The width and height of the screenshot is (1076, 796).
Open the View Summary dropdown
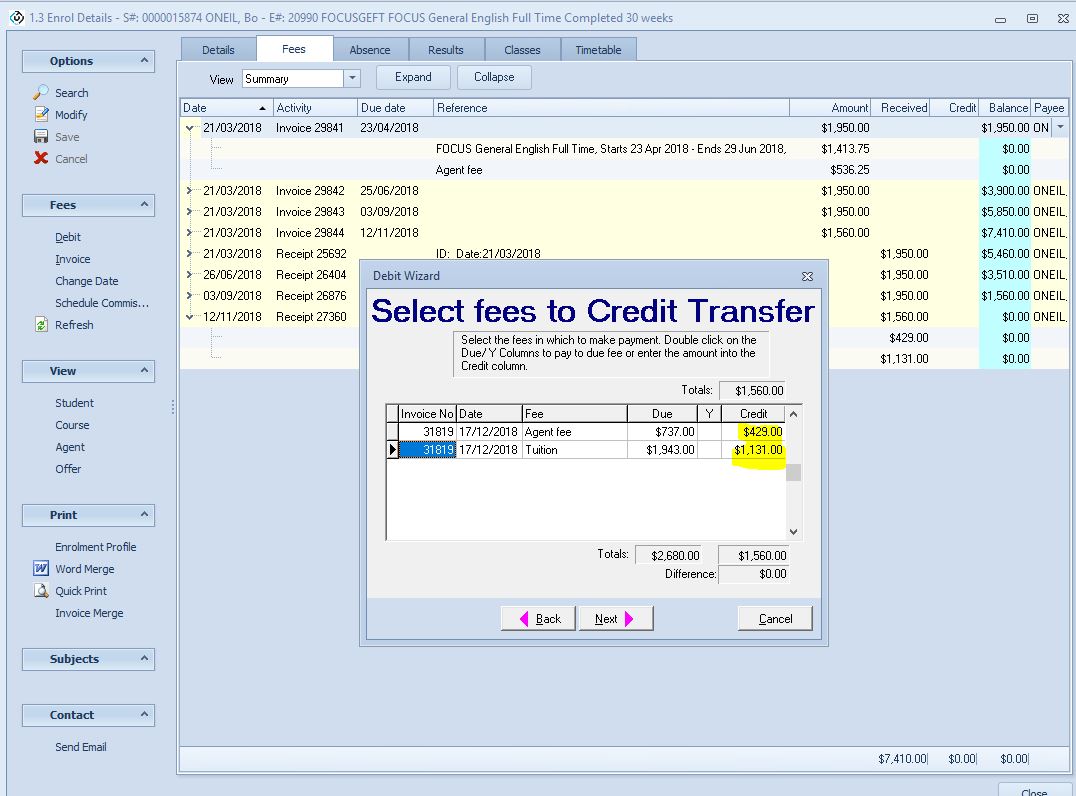click(x=351, y=78)
